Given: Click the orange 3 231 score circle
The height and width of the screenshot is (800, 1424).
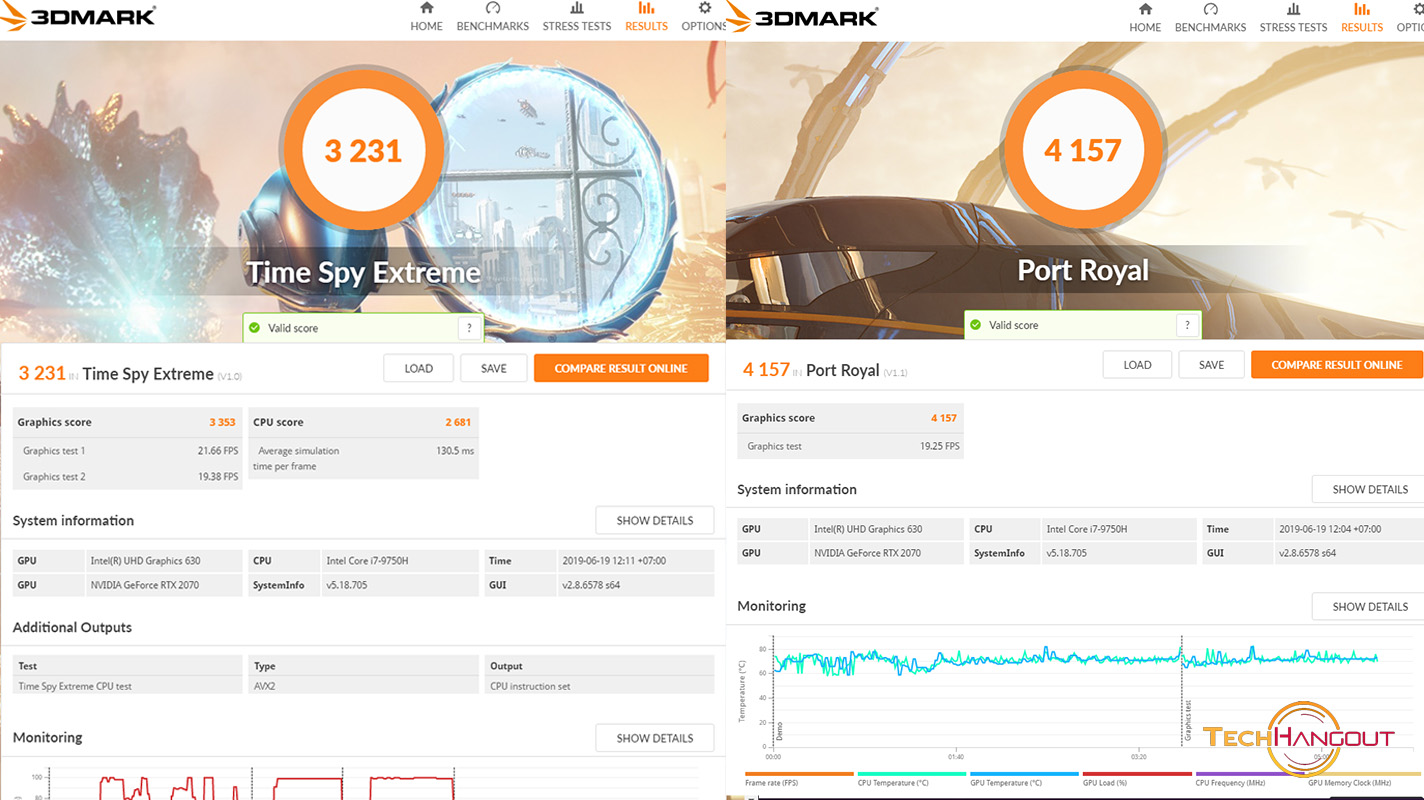Looking at the screenshot, I should pos(363,151).
